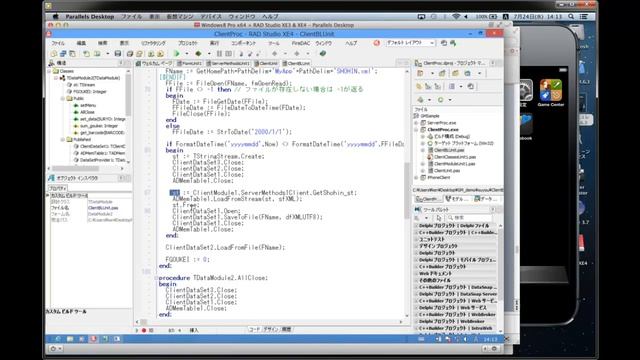Click the Save All toolbar icon
The width and height of the screenshot is (640, 360).
[130, 53]
